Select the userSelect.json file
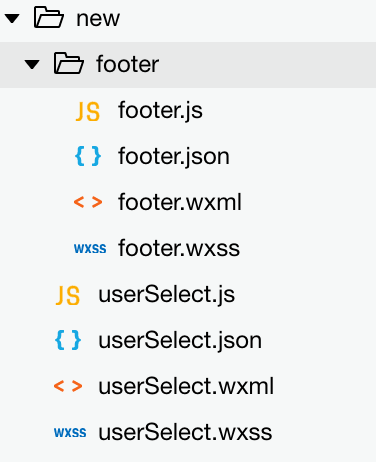 [180, 341]
